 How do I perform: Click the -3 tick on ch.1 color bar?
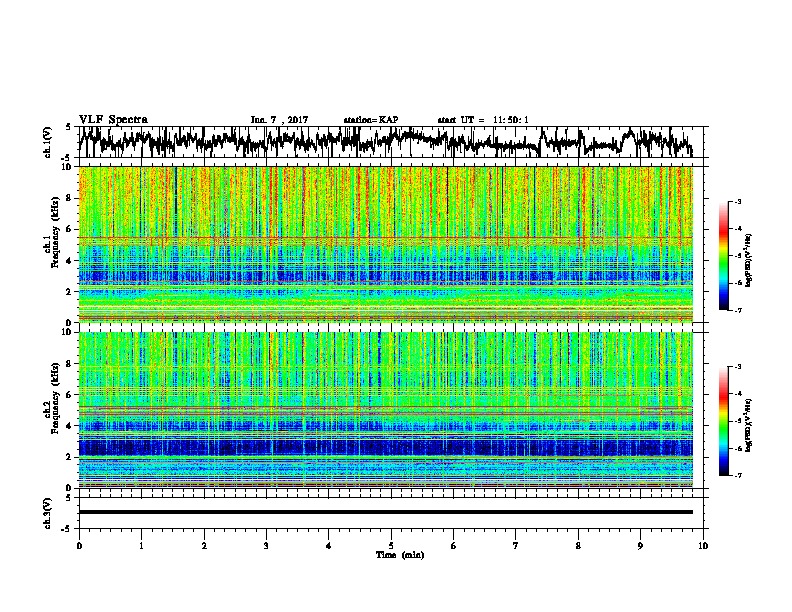pyautogui.click(x=738, y=201)
